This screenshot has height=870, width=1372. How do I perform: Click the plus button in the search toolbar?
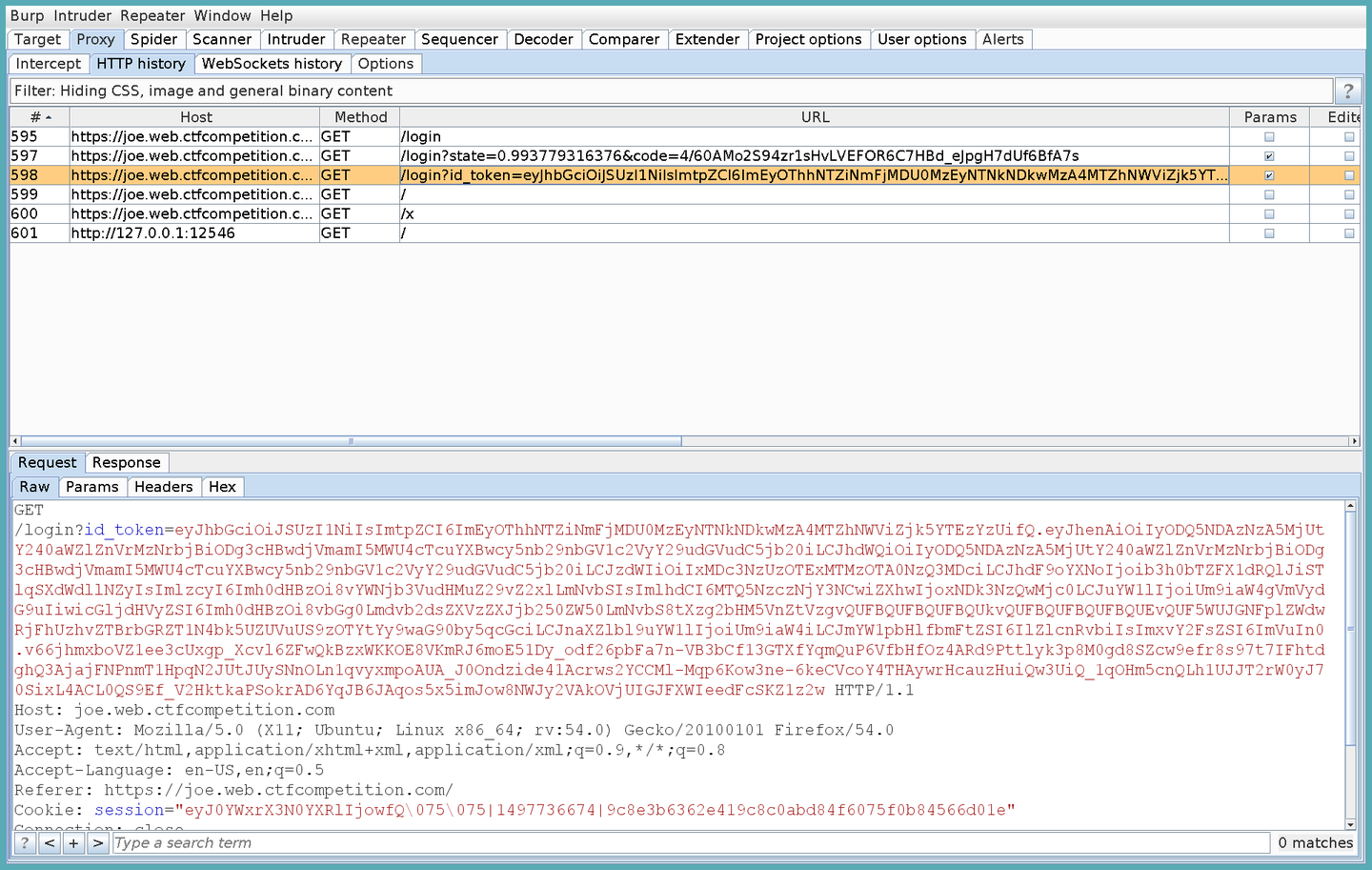coord(73,842)
